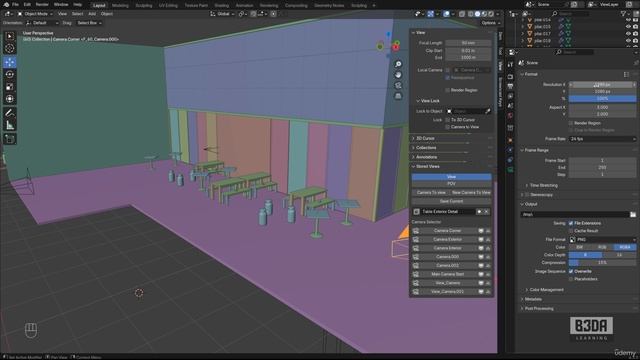640x360 pixels.
Task: Open the Global orientation dropdown
Action: click(x=222, y=14)
